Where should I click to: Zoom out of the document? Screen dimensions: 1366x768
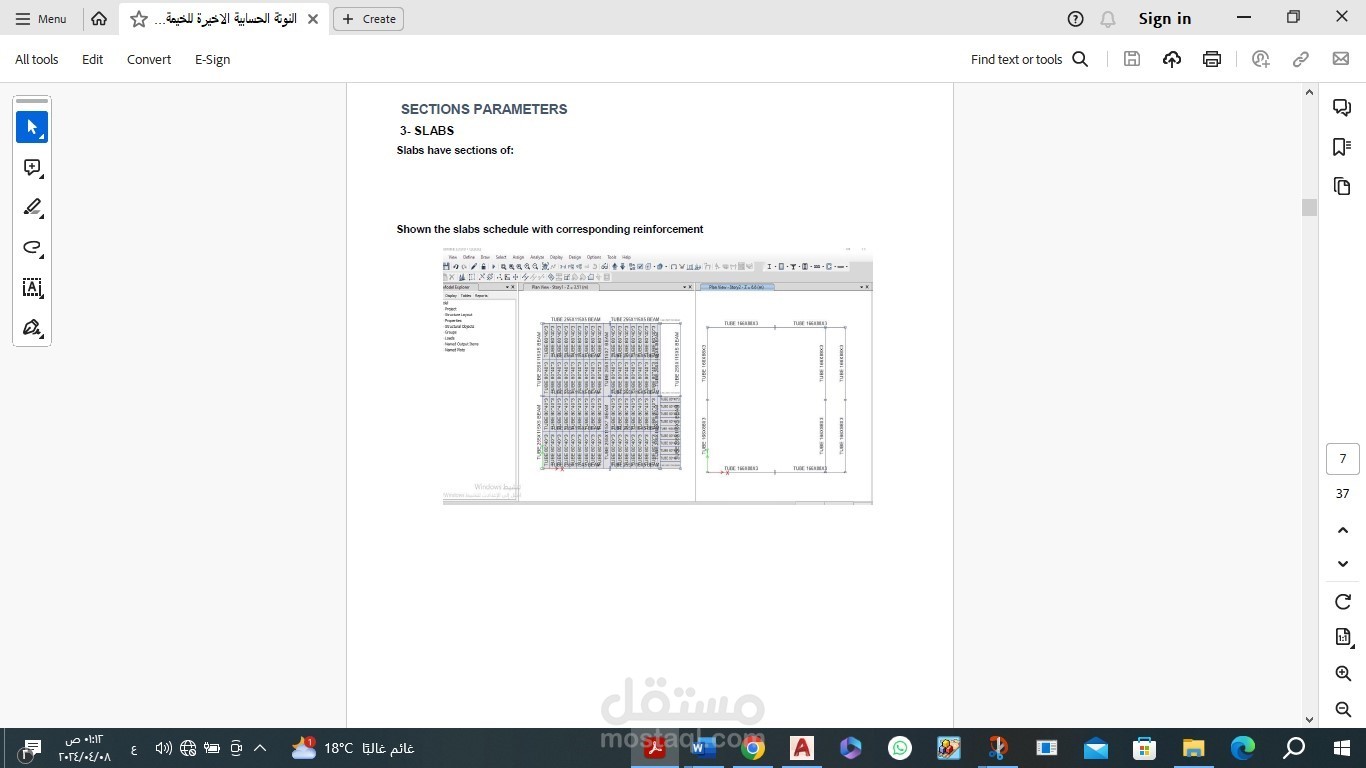coord(1343,709)
